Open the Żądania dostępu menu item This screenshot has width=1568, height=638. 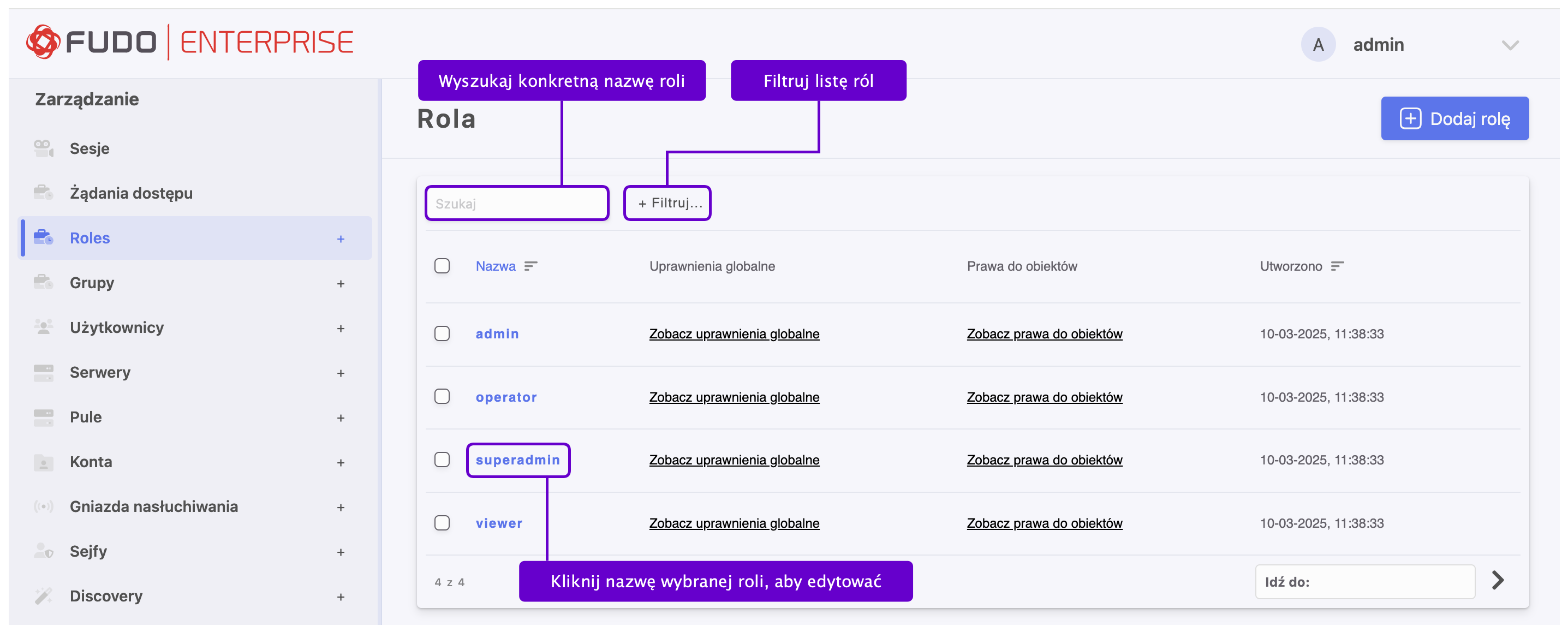point(131,193)
